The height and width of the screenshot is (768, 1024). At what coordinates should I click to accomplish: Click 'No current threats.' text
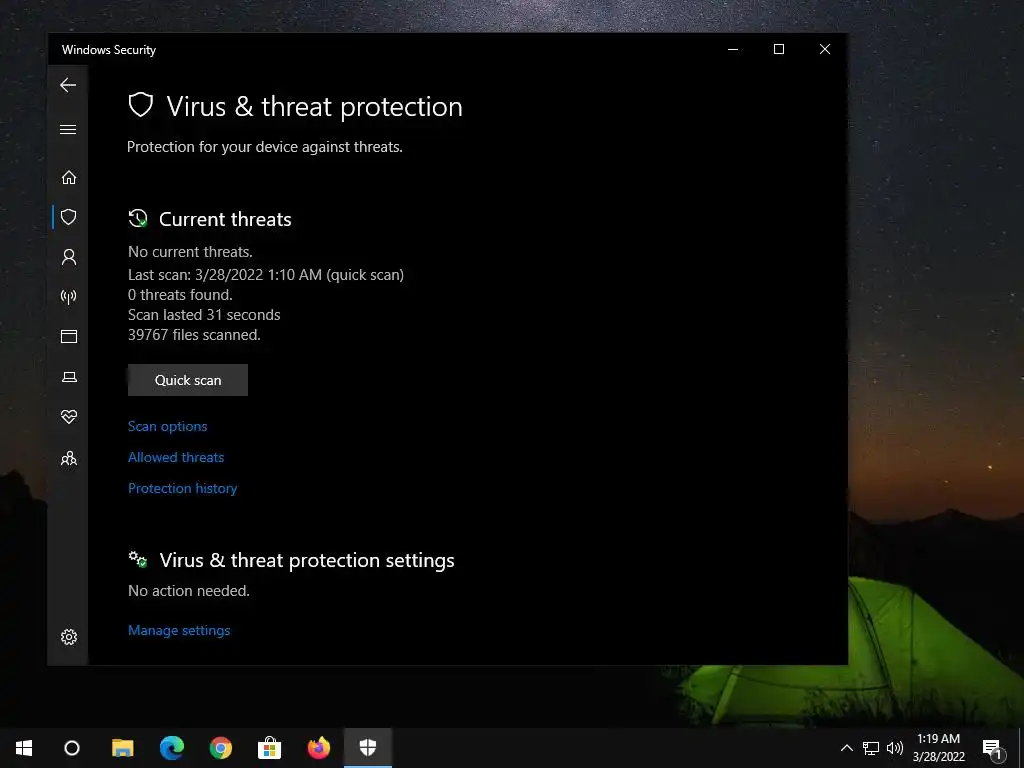click(190, 252)
